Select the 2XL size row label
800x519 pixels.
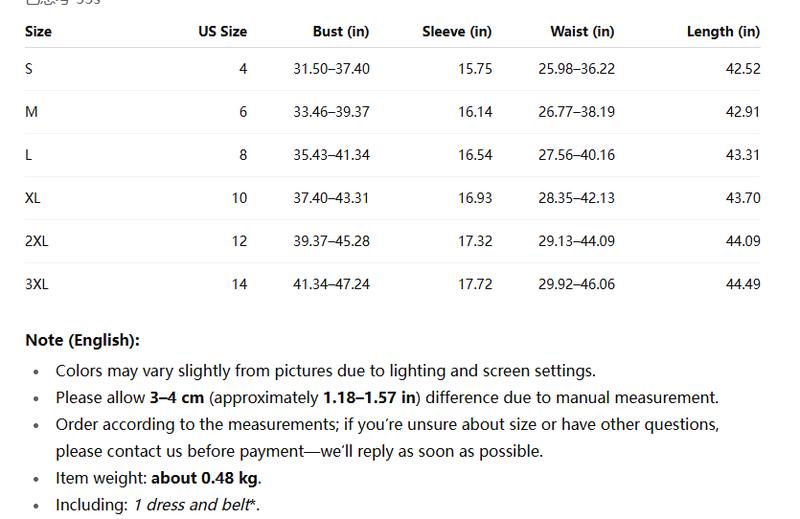pyautogui.click(x=37, y=241)
